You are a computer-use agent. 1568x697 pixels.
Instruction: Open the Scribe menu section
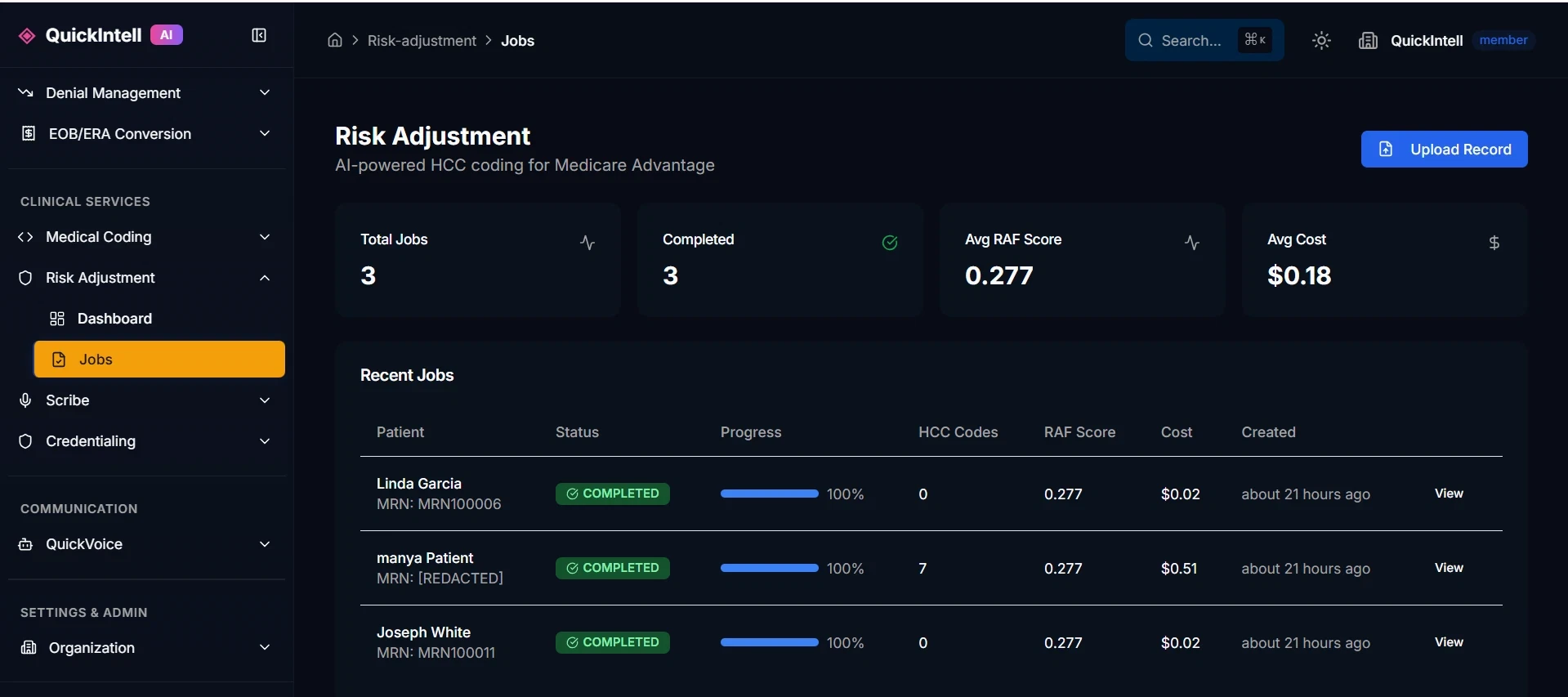click(x=145, y=400)
